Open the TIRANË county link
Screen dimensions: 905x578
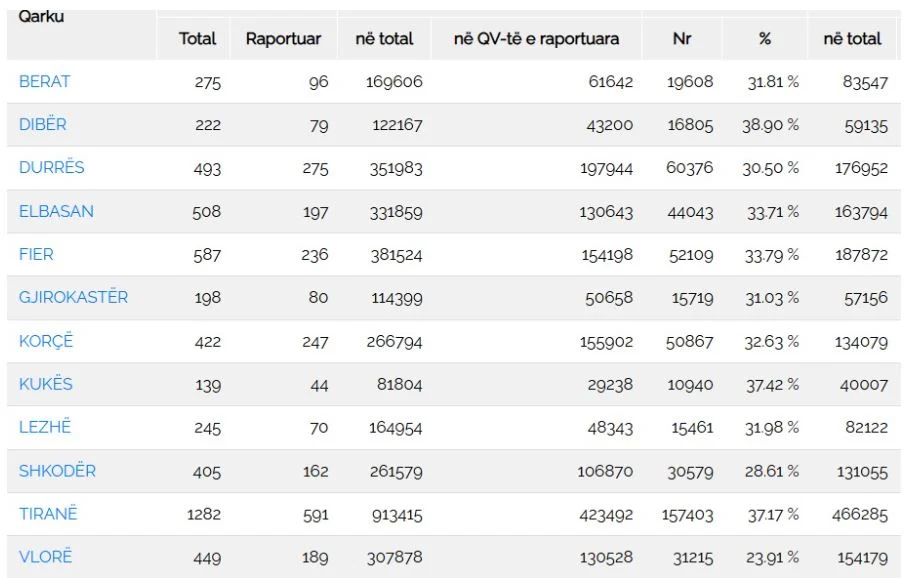point(48,514)
